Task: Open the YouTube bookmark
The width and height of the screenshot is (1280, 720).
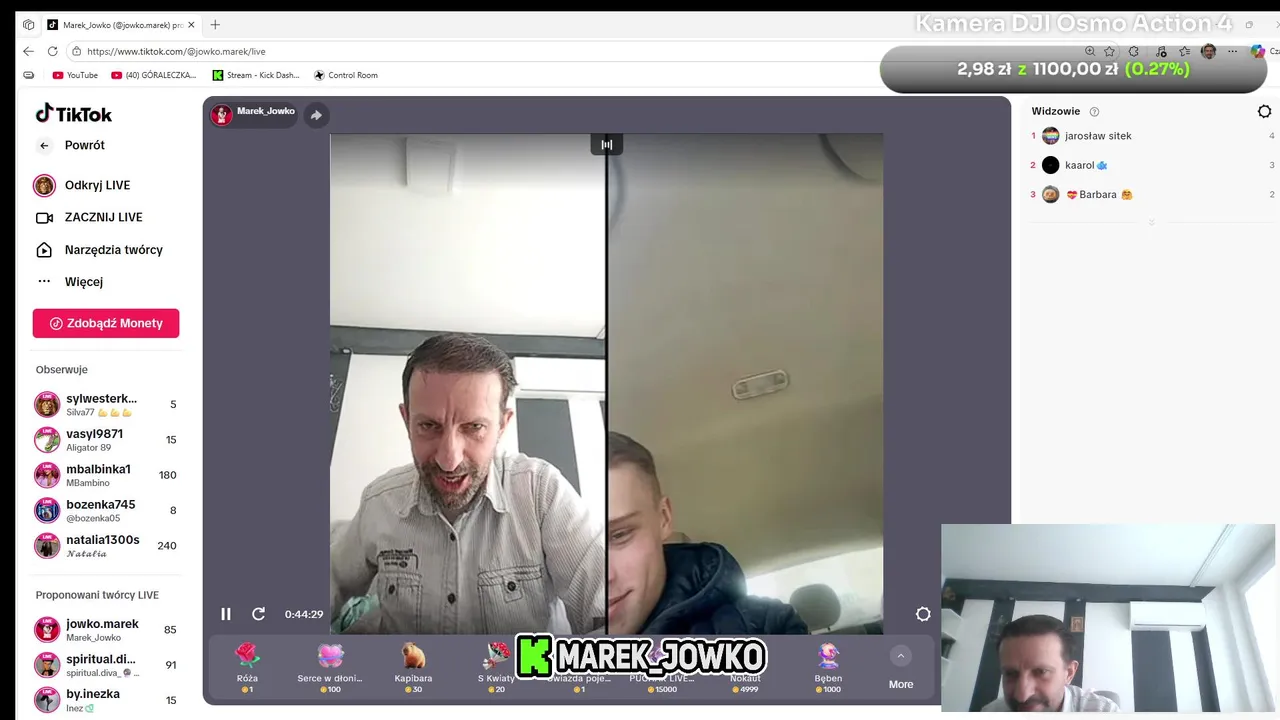Action: pos(75,75)
